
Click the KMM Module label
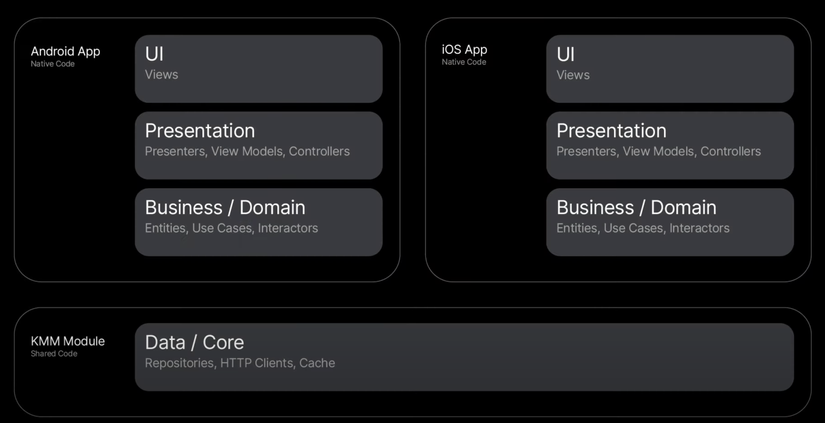(x=67, y=341)
